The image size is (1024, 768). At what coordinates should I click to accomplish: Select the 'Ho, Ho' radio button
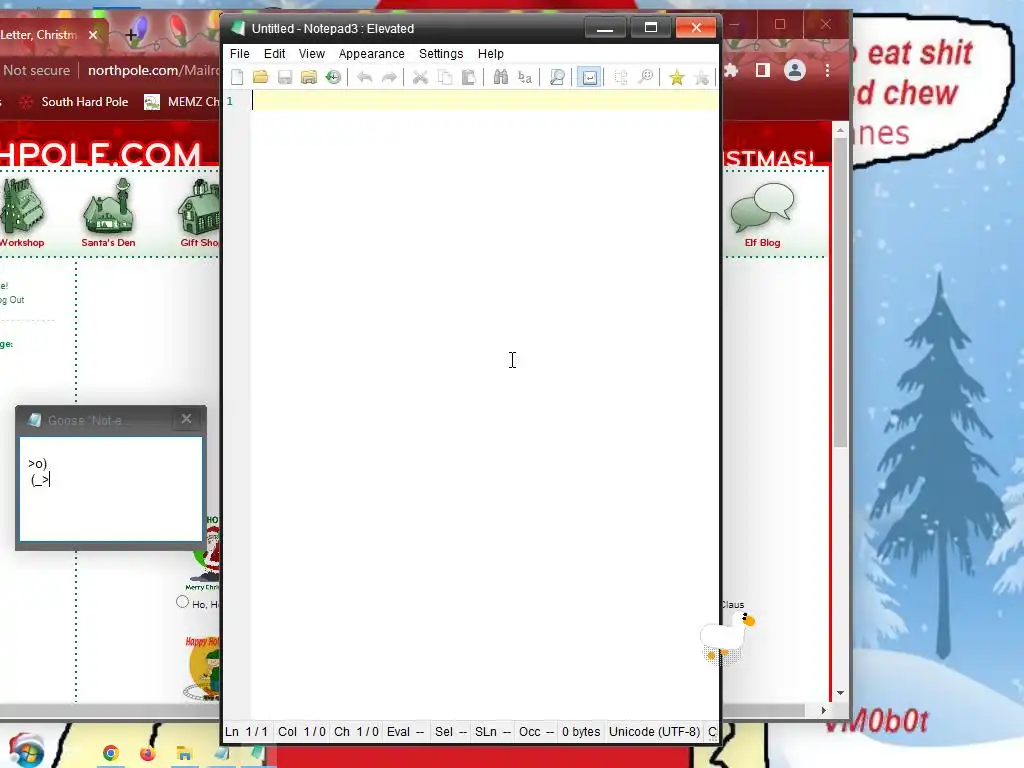click(182, 602)
